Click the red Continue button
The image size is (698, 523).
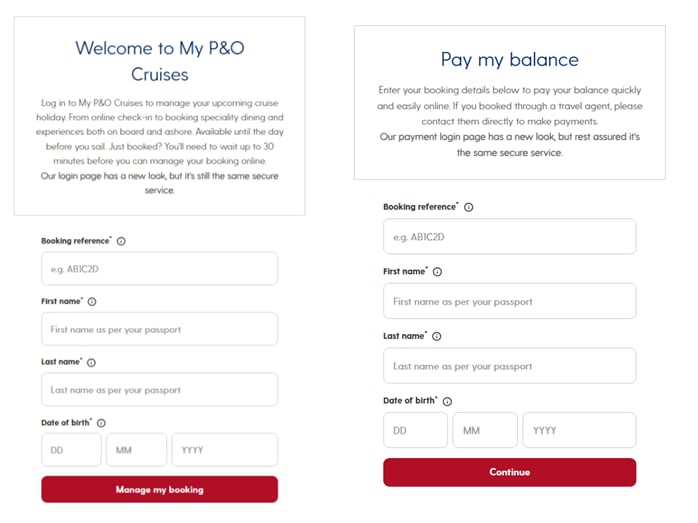click(509, 472)
